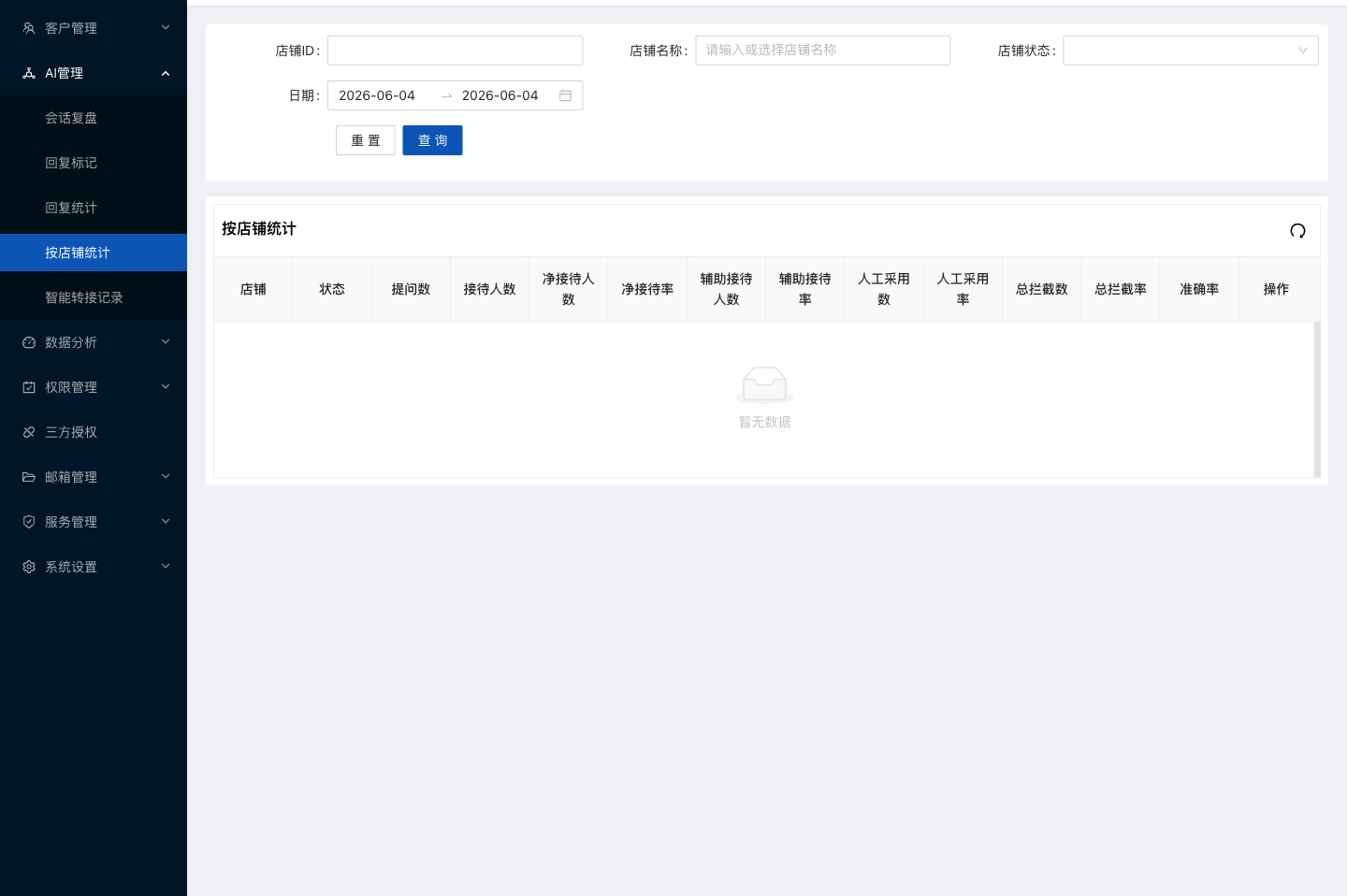
Task: Click the 人工采用率 column header
Action: pos(963,289)
